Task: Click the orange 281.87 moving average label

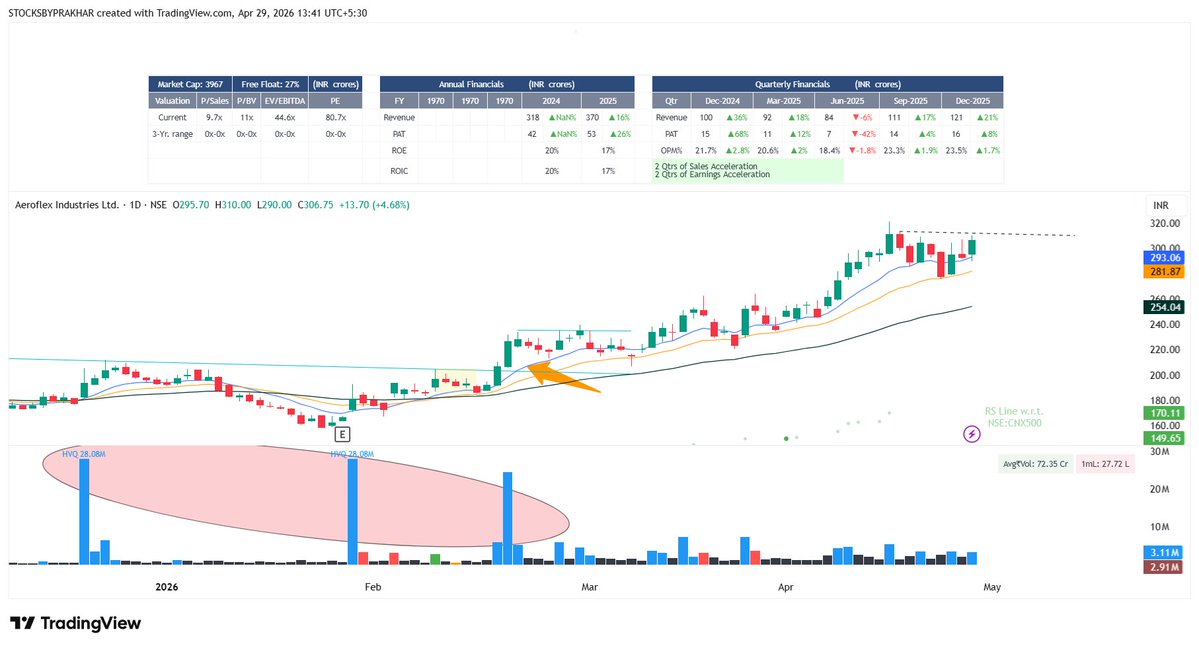Action: [1165, 272]
